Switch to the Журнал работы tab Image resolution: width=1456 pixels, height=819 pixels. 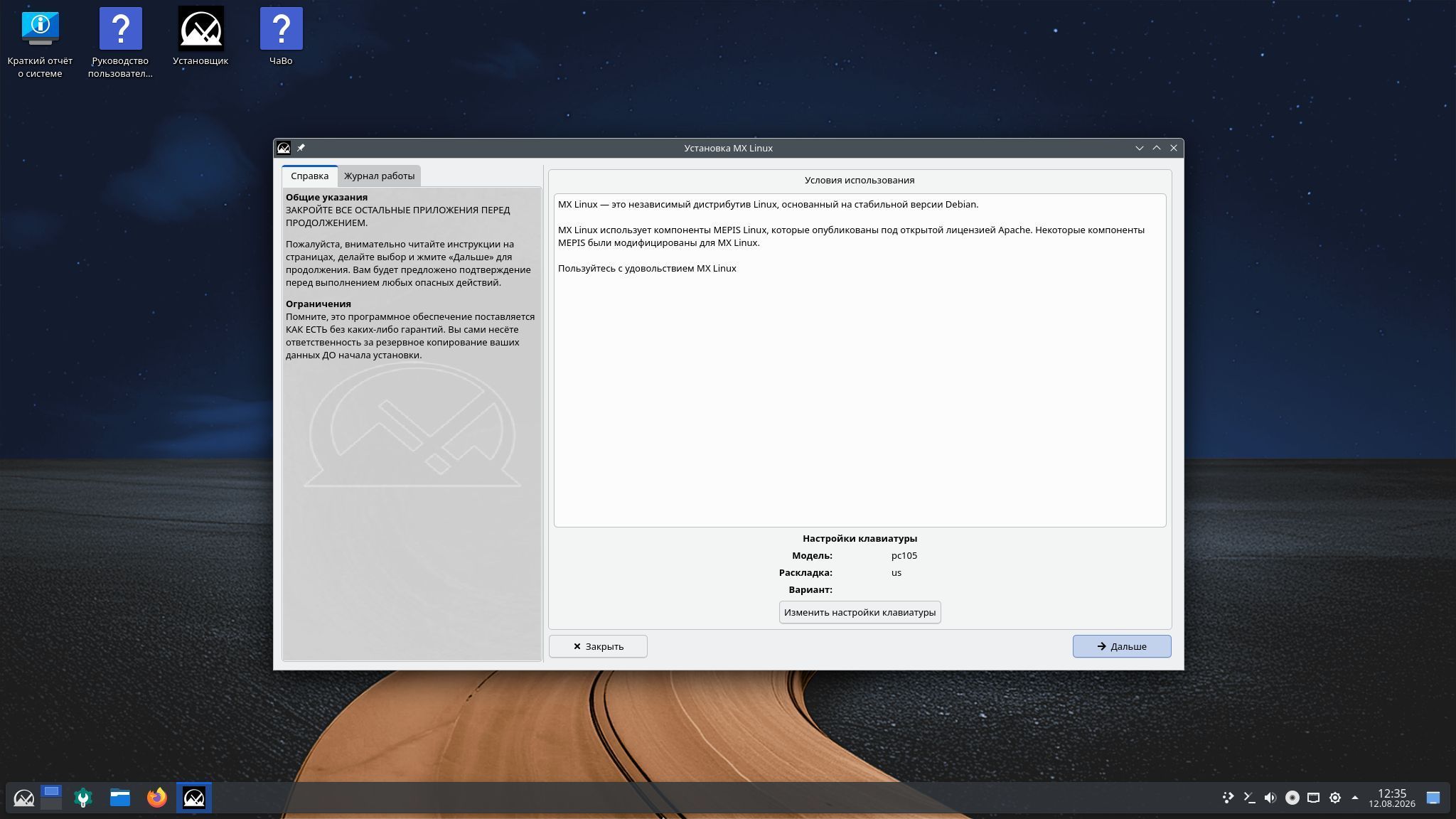379,176
